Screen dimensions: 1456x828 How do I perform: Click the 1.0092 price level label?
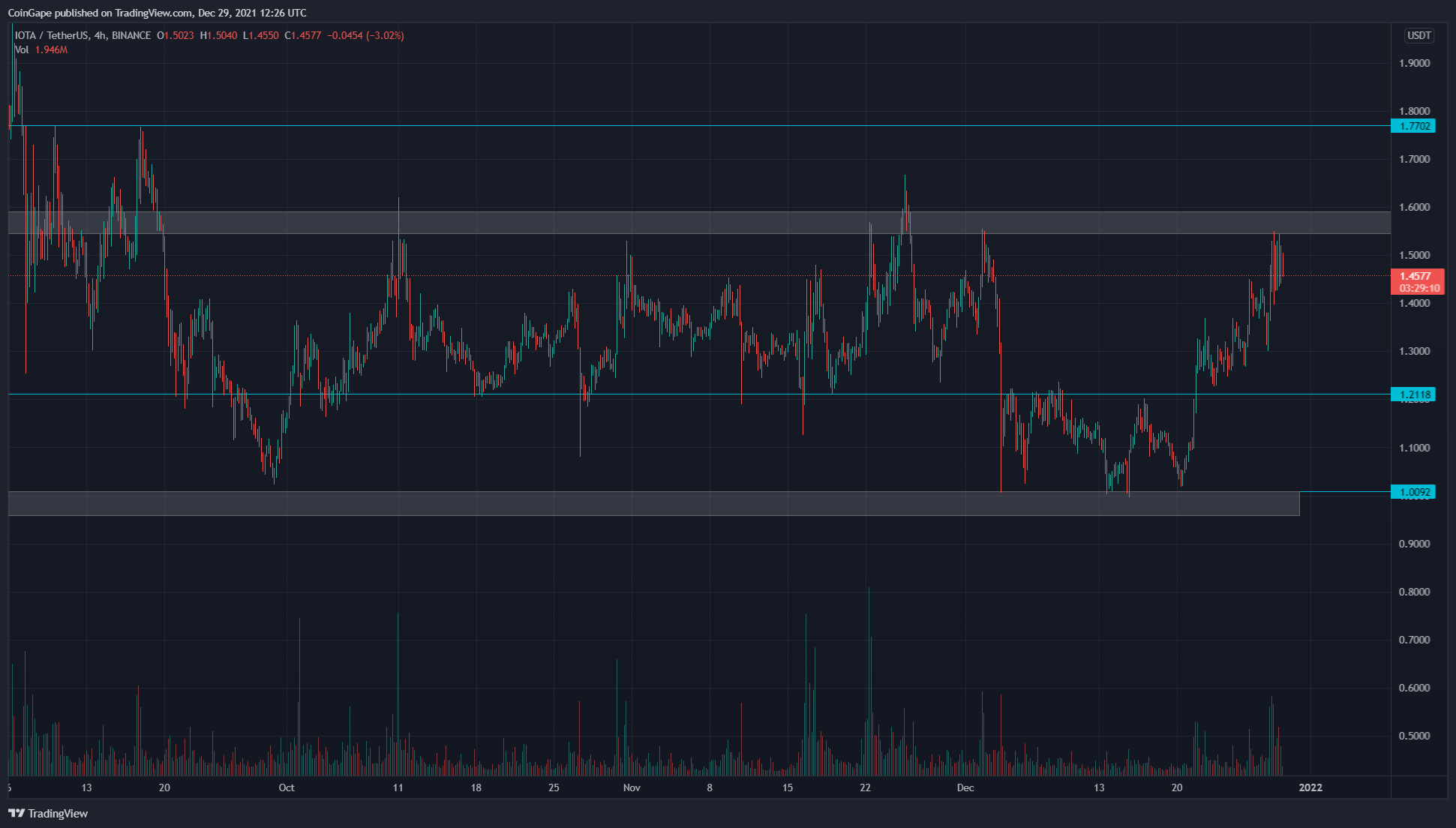pyautogui.click(x=1413, y=492)
